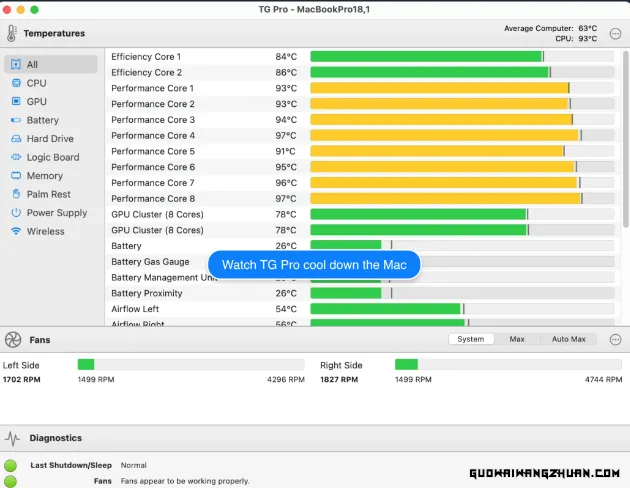Screen dimensions: 630x488
Task: Switch fan mode to System
Action: tap(471, 339)
